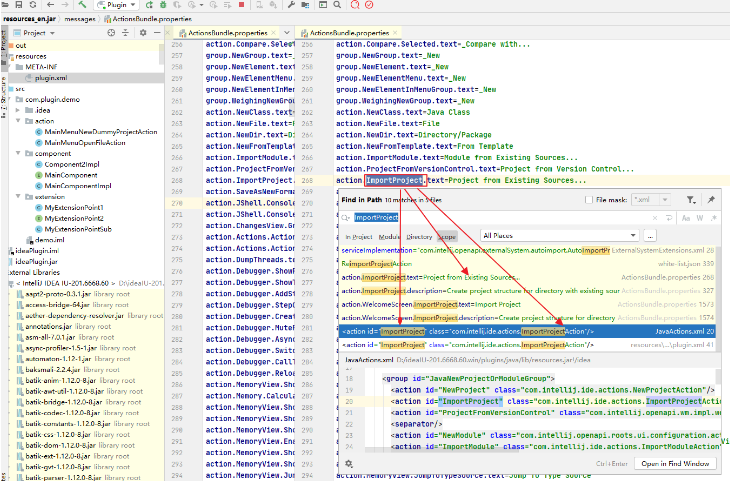Click the filter funnel icon in Find in Path
730x481 pixels.
point(691,200)
